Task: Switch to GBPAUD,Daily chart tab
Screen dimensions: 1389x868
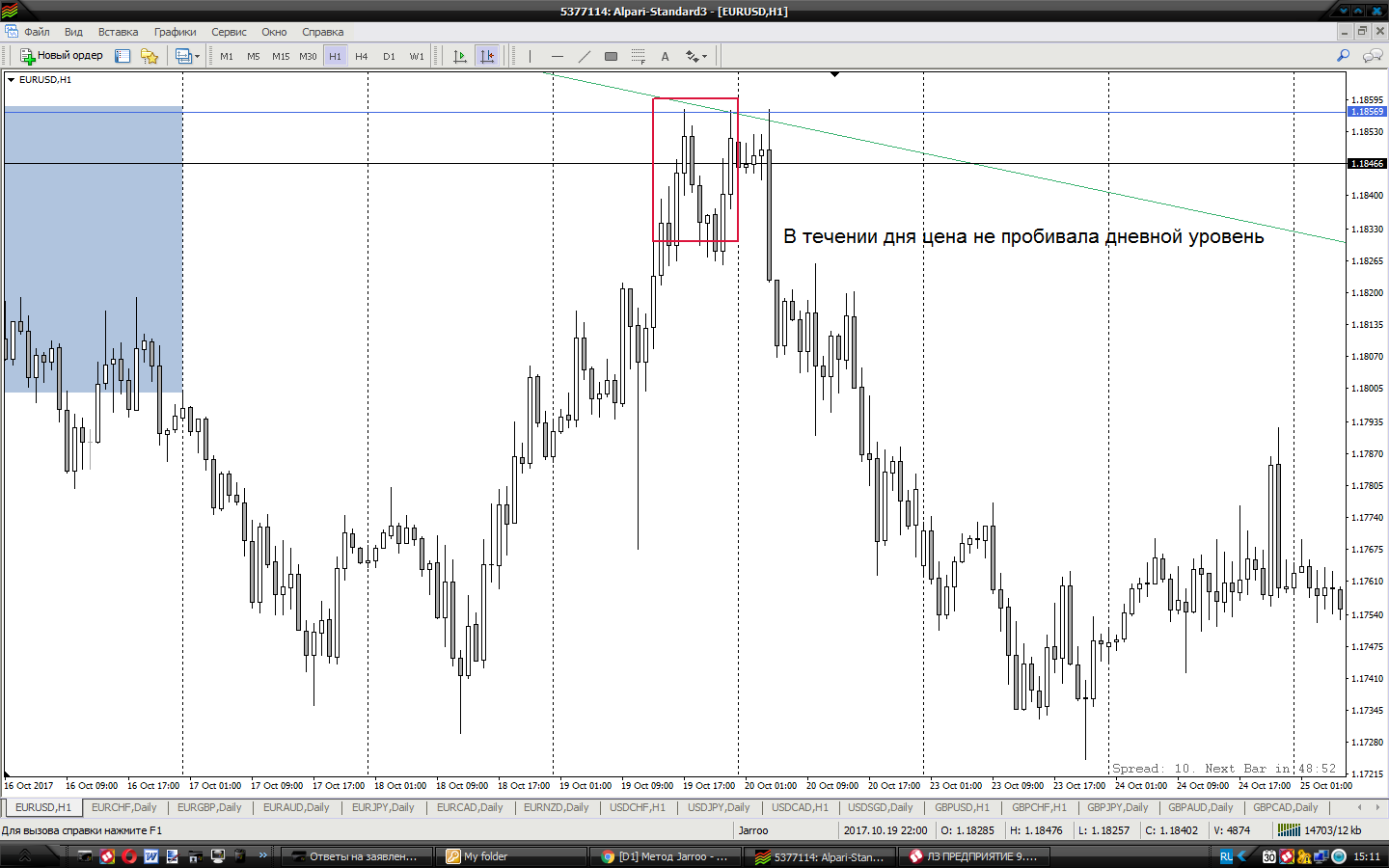Action: pyautogui.click(x=1201, y=807)
